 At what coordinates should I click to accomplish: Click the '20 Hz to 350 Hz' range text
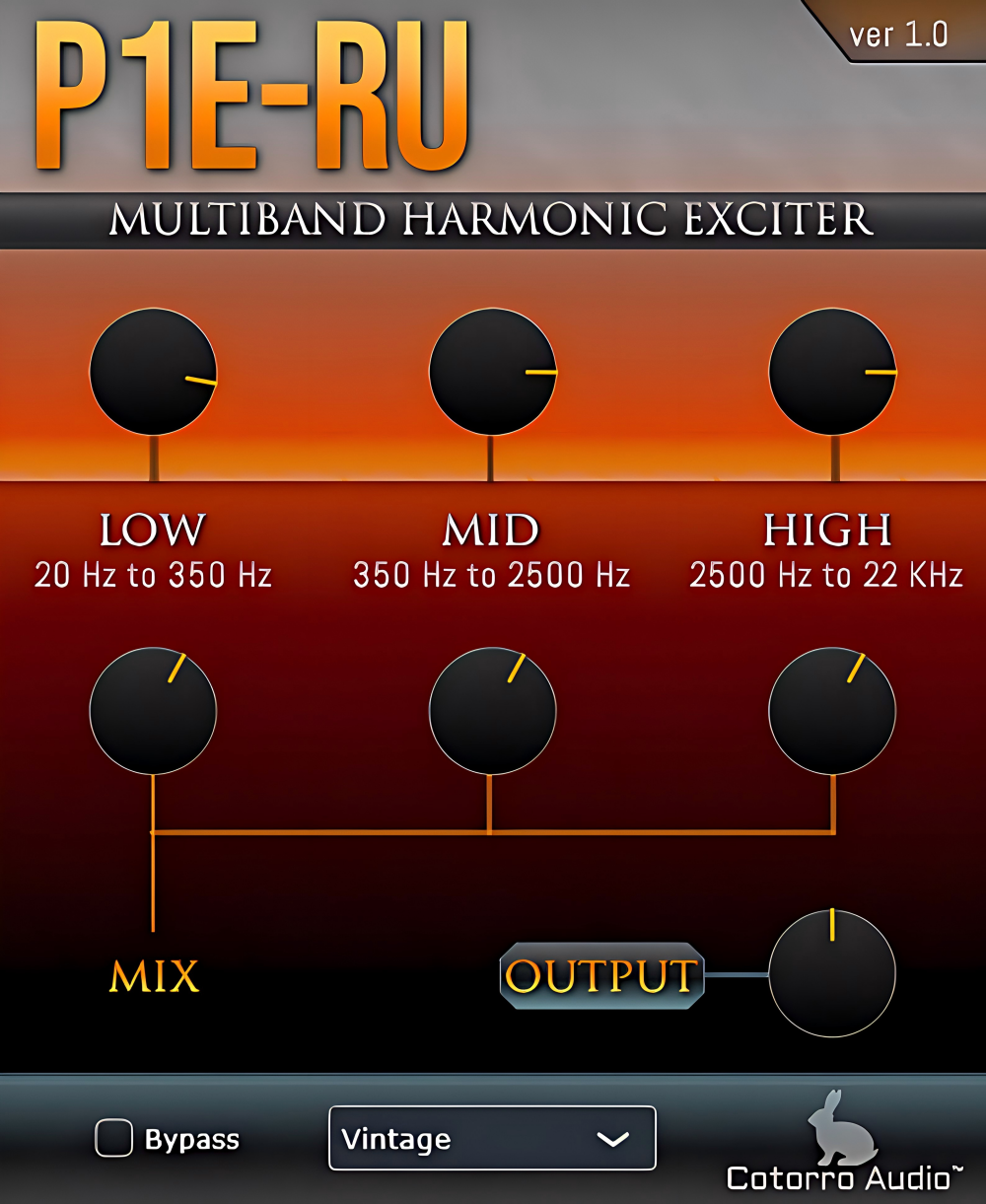(153, 575)
